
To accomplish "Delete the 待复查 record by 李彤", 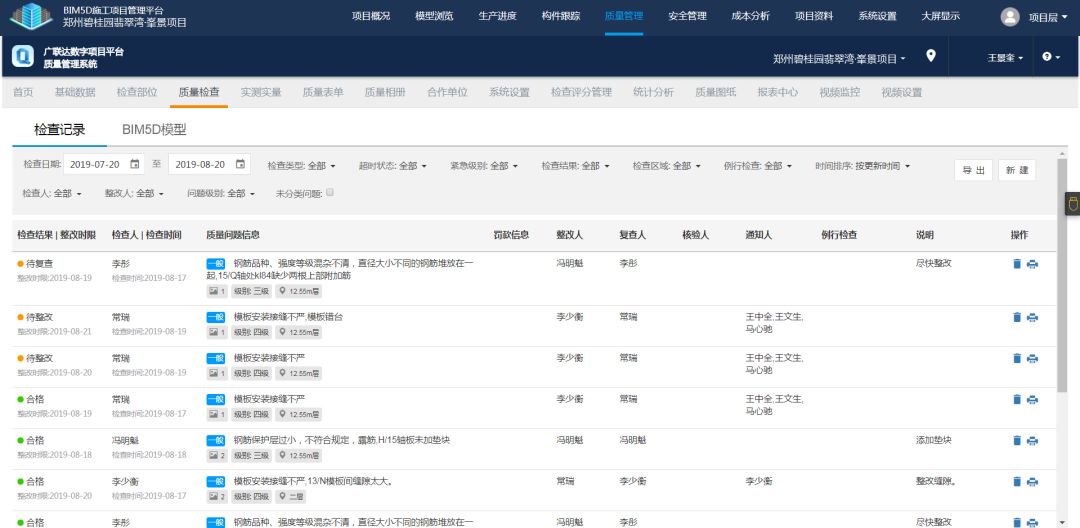I will tap(1017, 264).
